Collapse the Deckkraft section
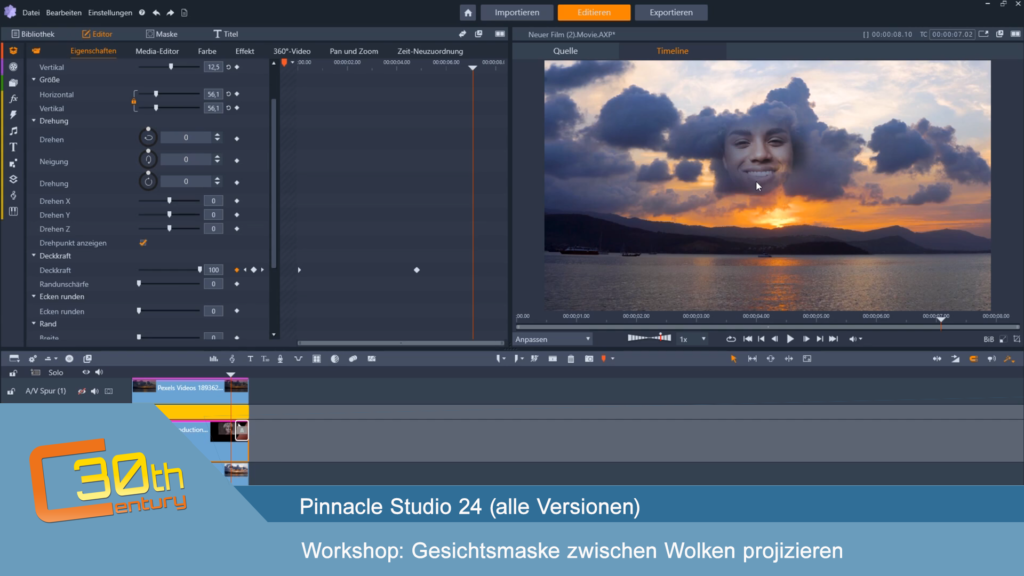1024x576 pixels. pyautogui.click(x=34, y=256)
